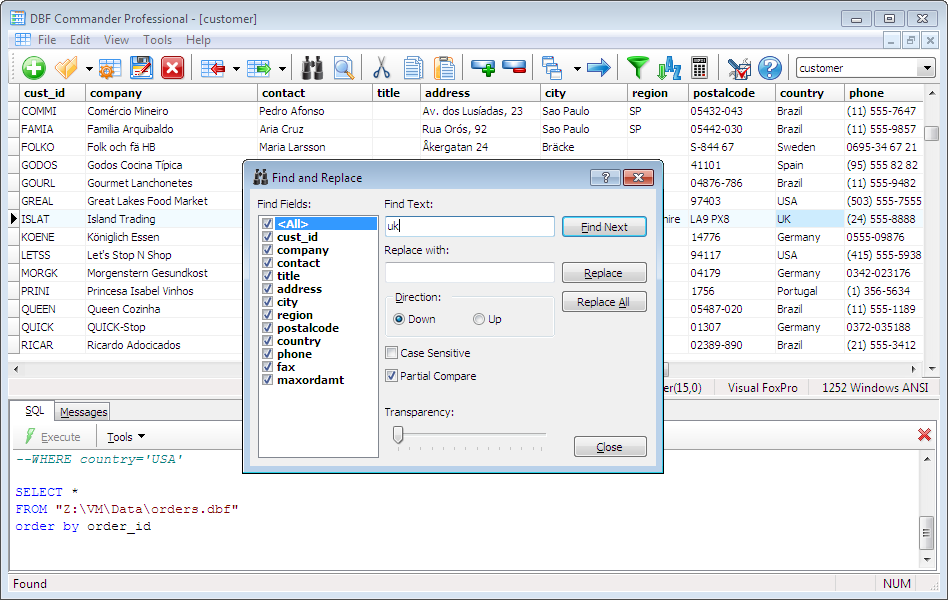Click the Export data green-arrow icon
The width and height of the screenshot is (948, 600).
pos(259,68)
